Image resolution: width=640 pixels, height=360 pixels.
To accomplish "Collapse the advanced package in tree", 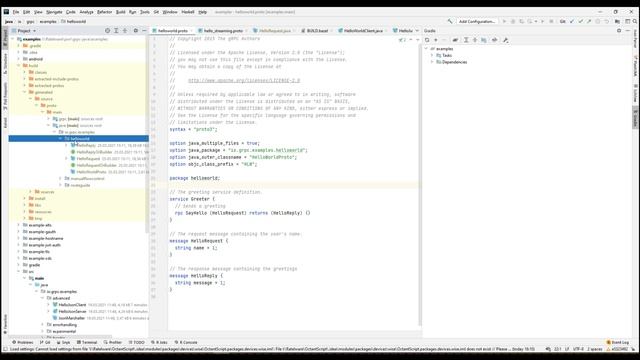I will [x=42, y=298].
